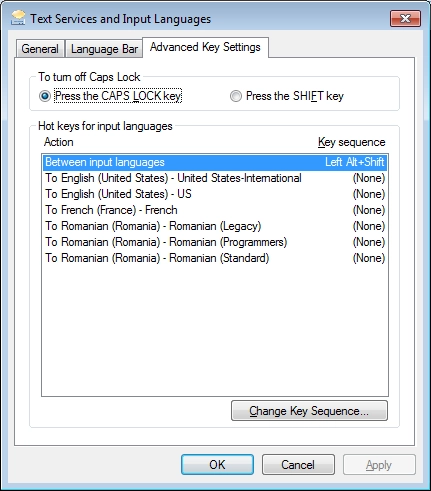Image resolution: width=431 pixels, height=491 pixels.
Task: Click the Cancel button
Action: [x=298, y=465]
